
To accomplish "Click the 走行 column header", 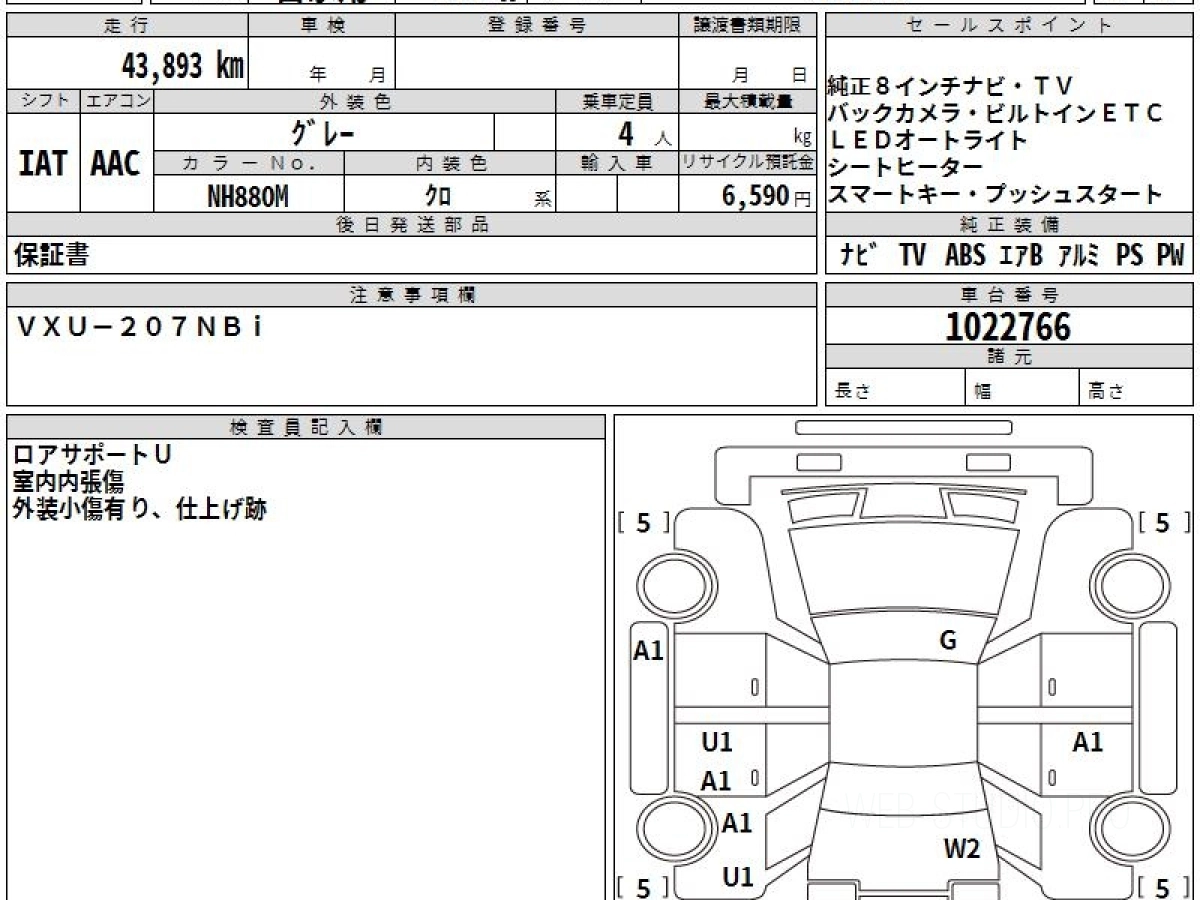I will click(x=127, y=26).
